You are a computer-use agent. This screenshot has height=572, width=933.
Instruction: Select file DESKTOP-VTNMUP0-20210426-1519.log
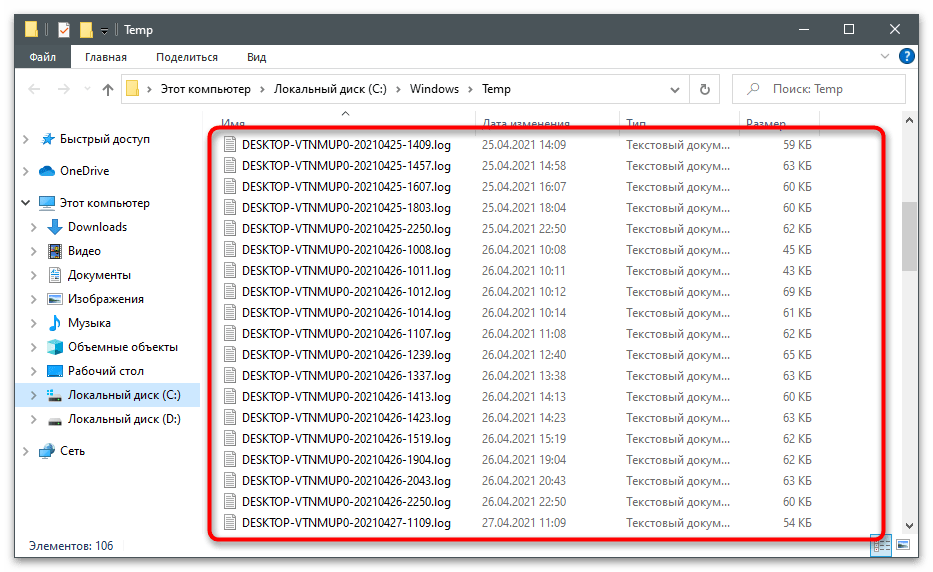click(x=346, y=439)
